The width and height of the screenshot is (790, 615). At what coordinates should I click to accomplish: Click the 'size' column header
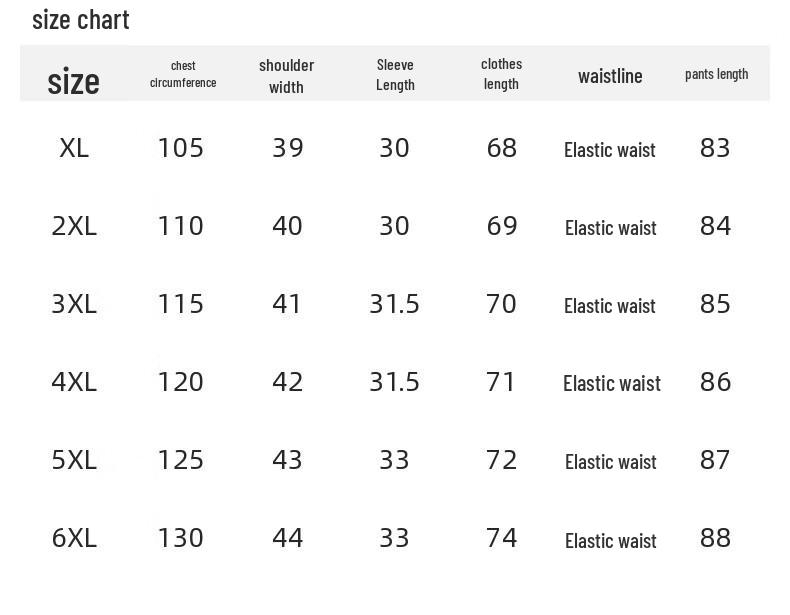point(73,81)
